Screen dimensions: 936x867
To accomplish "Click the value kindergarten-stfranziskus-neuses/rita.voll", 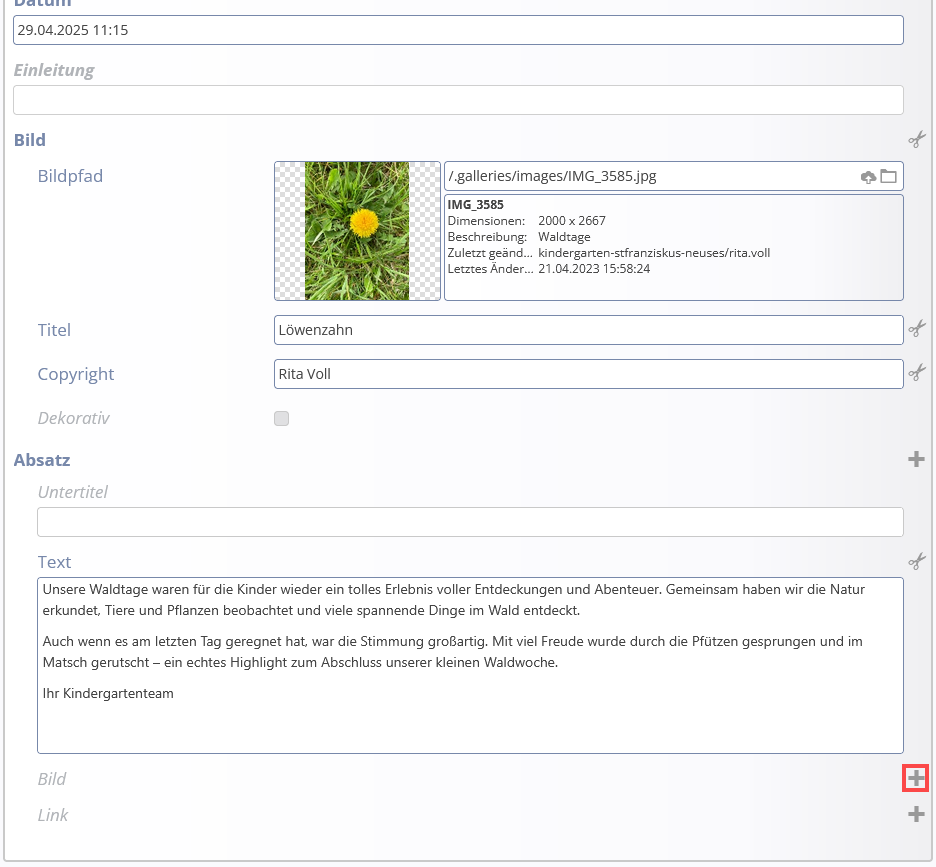I will click(x=654, y=253).
